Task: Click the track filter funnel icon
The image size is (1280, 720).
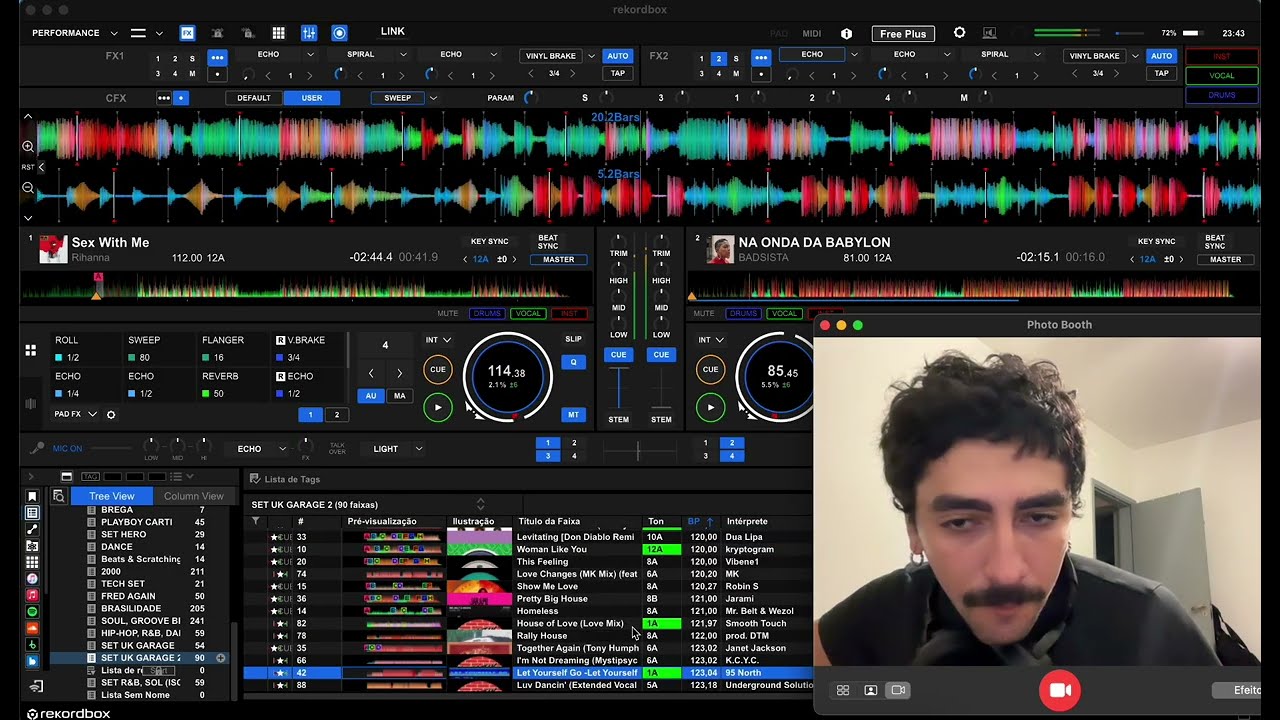Action: 255,521
